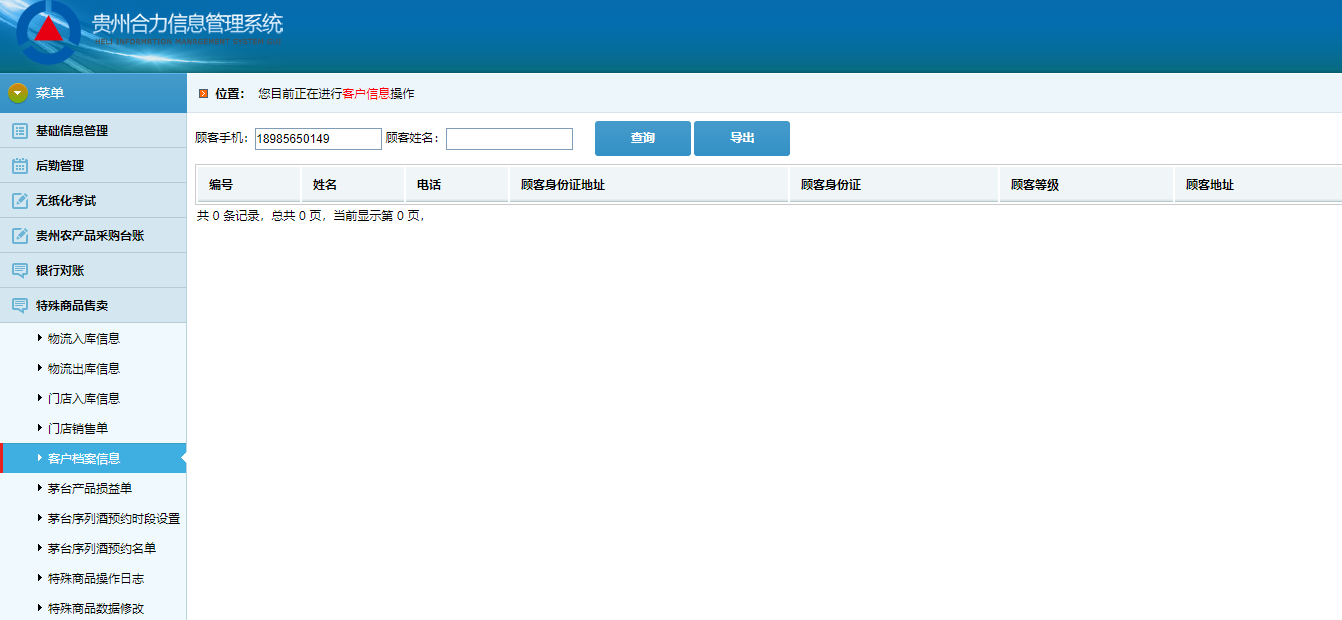Image resolution: width=1342 pixels, height=620 pixels.
Task: Expand the 基础信息管理 menu section
Action: [x=72, y=131]
